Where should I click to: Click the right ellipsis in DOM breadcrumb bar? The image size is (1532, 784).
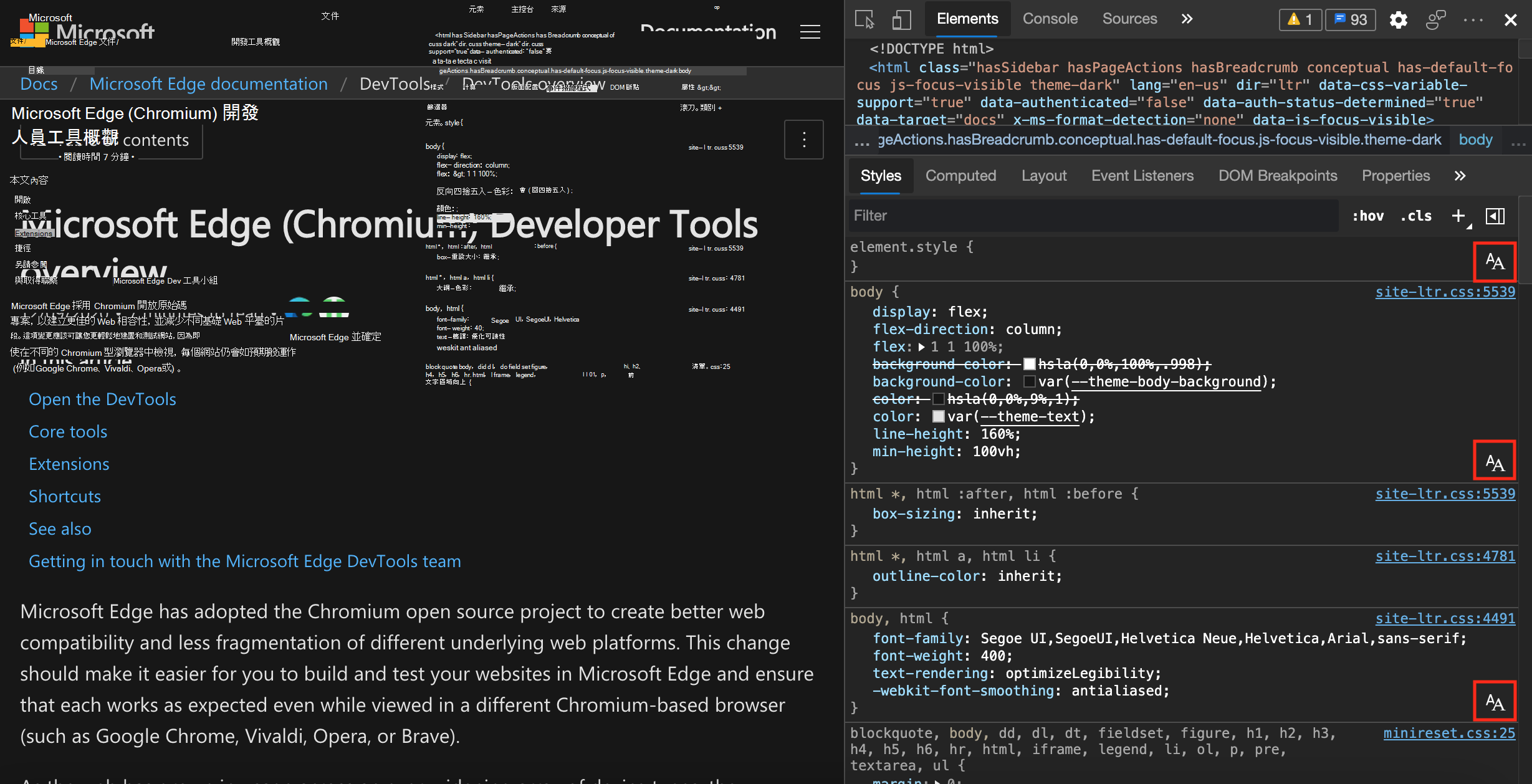(1518, 142)
